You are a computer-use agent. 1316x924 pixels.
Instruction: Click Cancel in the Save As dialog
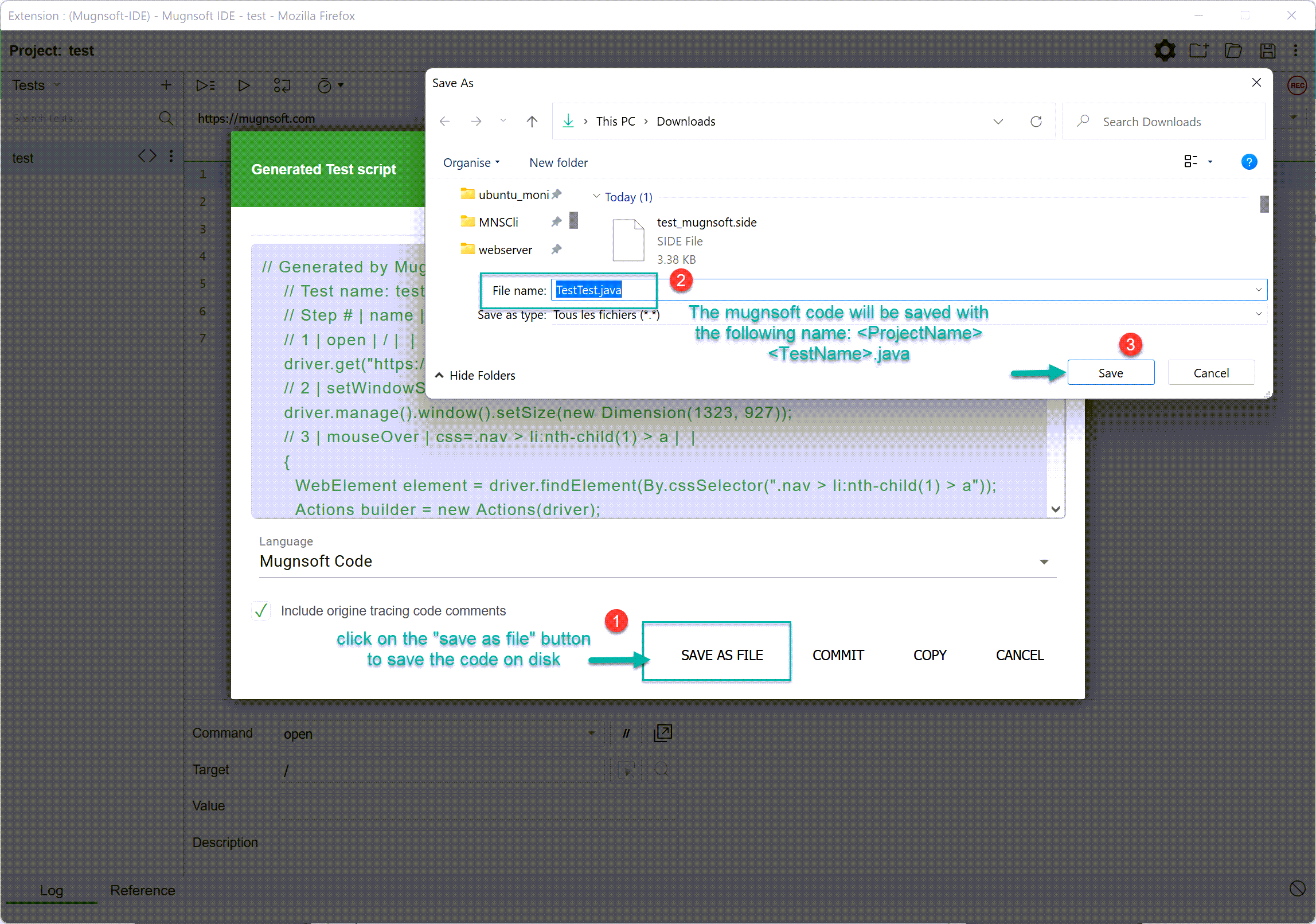(1211, 373)
